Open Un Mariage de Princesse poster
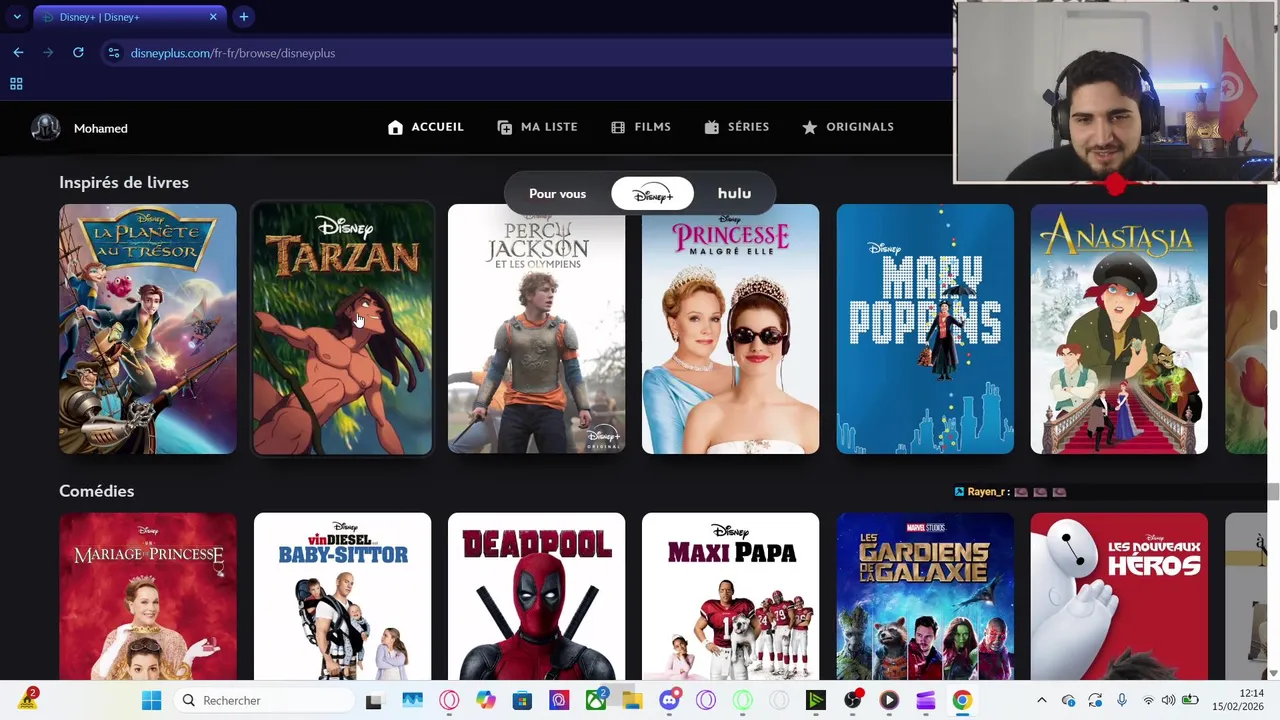This screenshot has width=1280, height=720. (x=148, y=597)
